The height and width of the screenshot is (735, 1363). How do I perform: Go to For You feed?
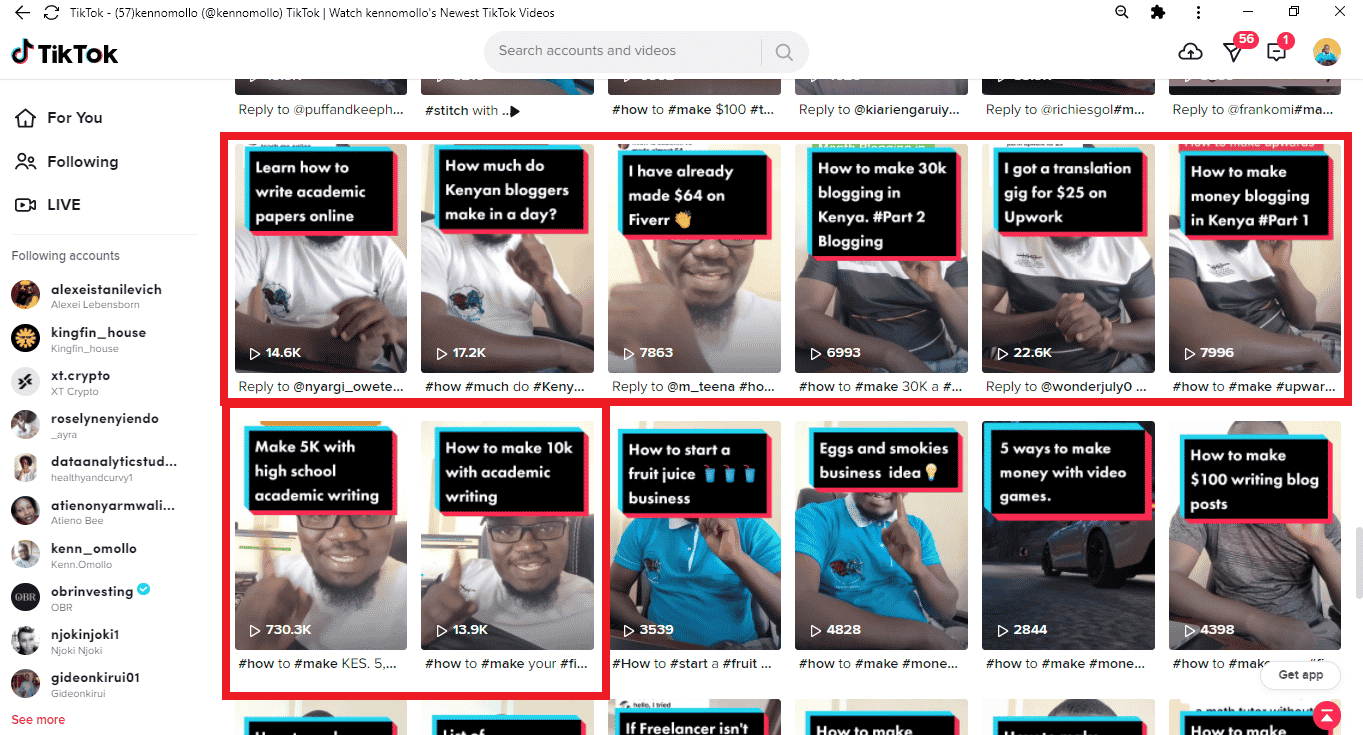coord(60,118)
